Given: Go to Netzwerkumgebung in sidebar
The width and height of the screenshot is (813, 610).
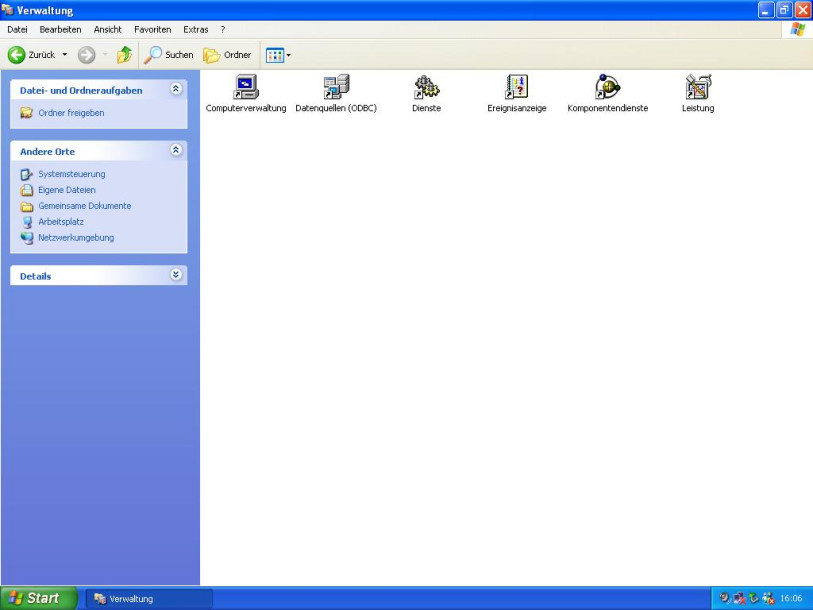Looking at the screenshot, I should click(75, 238).
